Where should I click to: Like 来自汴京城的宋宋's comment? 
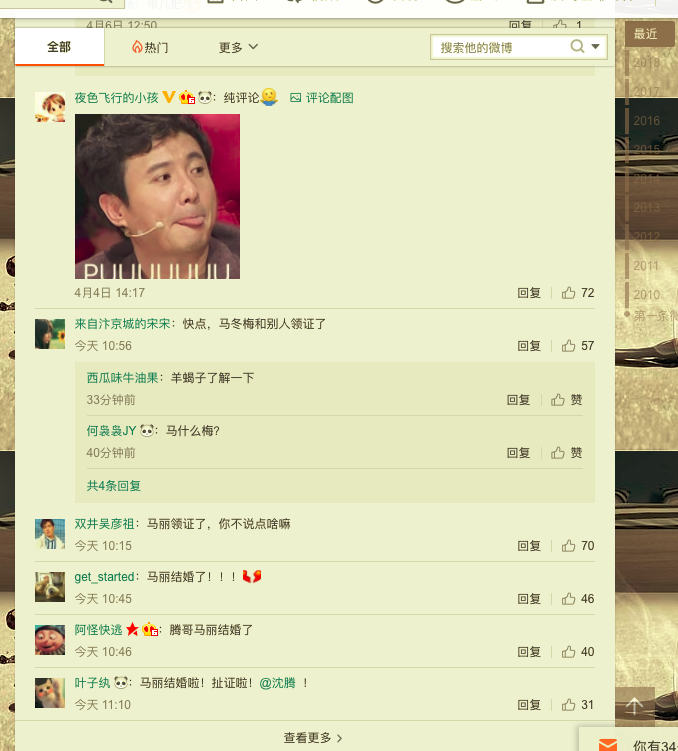coord(569,346)
